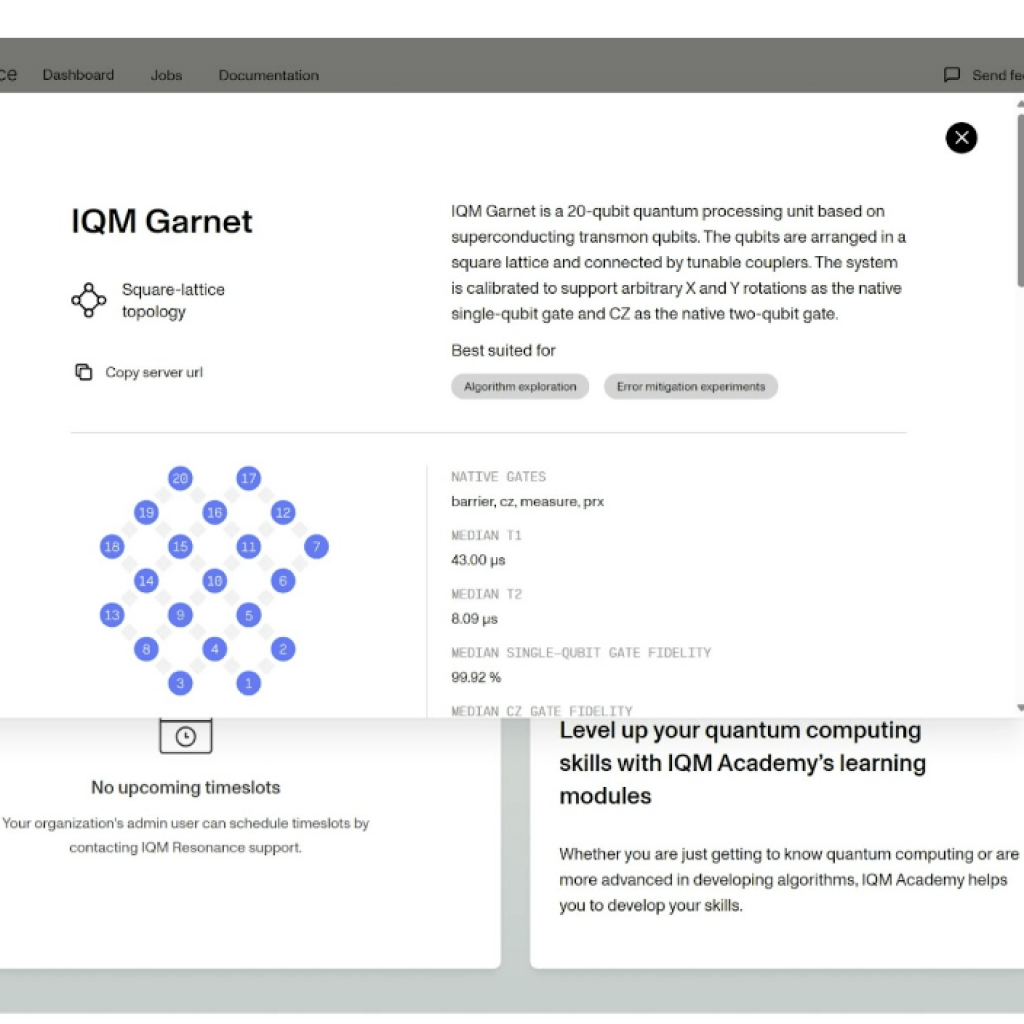Select qubit 20 in the lattice diagram
Viewport: 1024px width, 1024px height.
[x=180, y=478]
